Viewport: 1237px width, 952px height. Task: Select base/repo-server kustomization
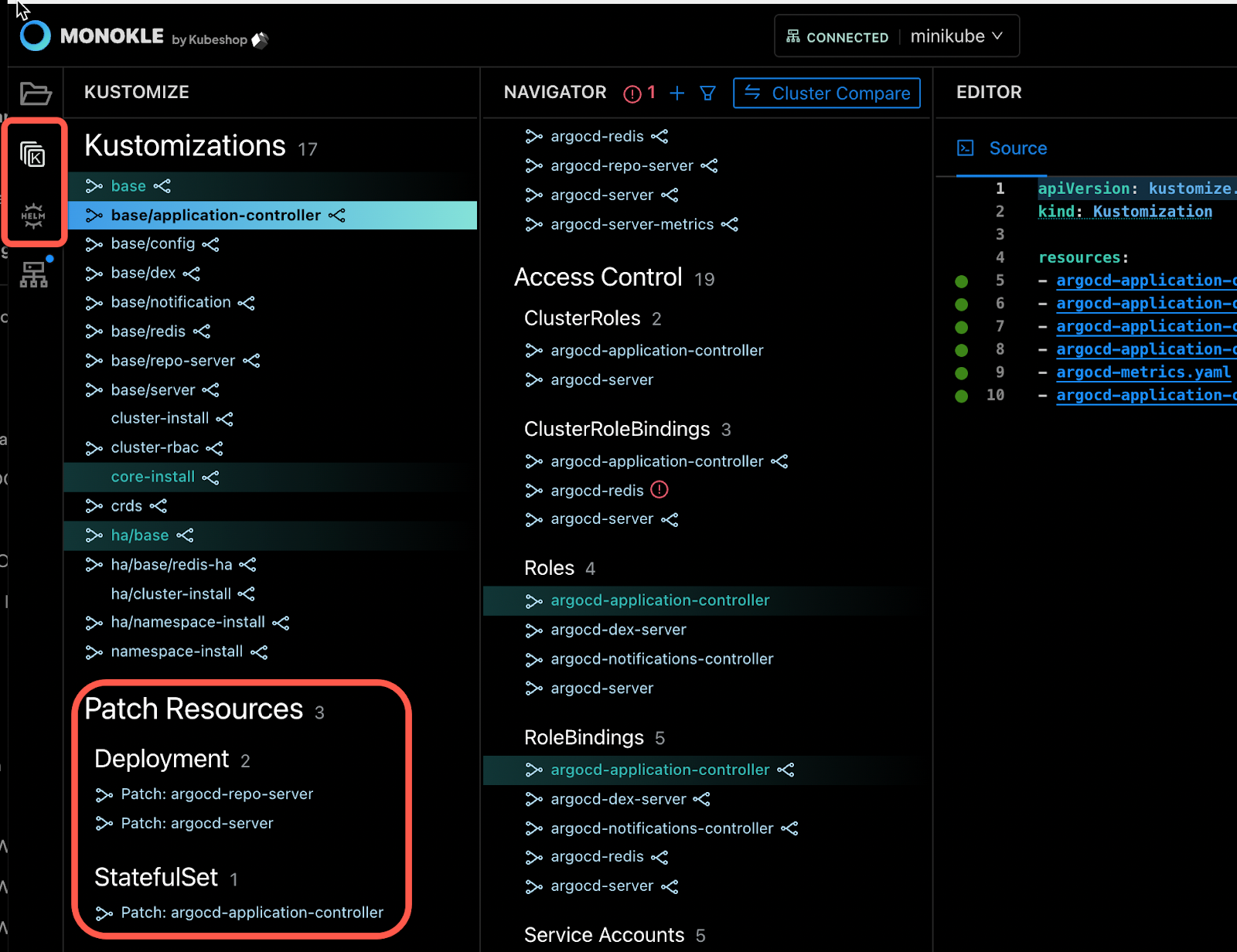tap(173, 361)
